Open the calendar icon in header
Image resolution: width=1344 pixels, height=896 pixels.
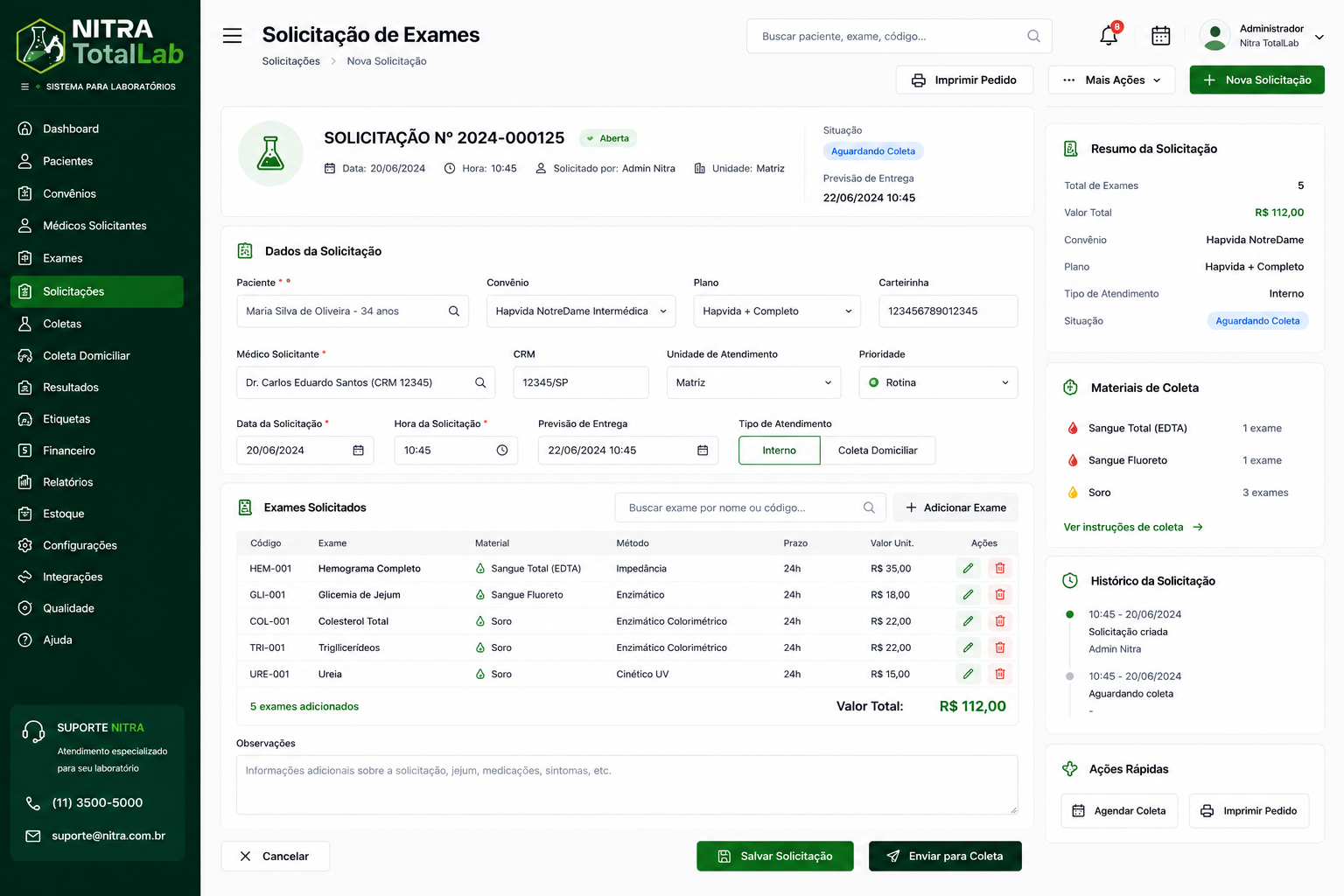click(x=1161, y=36)
